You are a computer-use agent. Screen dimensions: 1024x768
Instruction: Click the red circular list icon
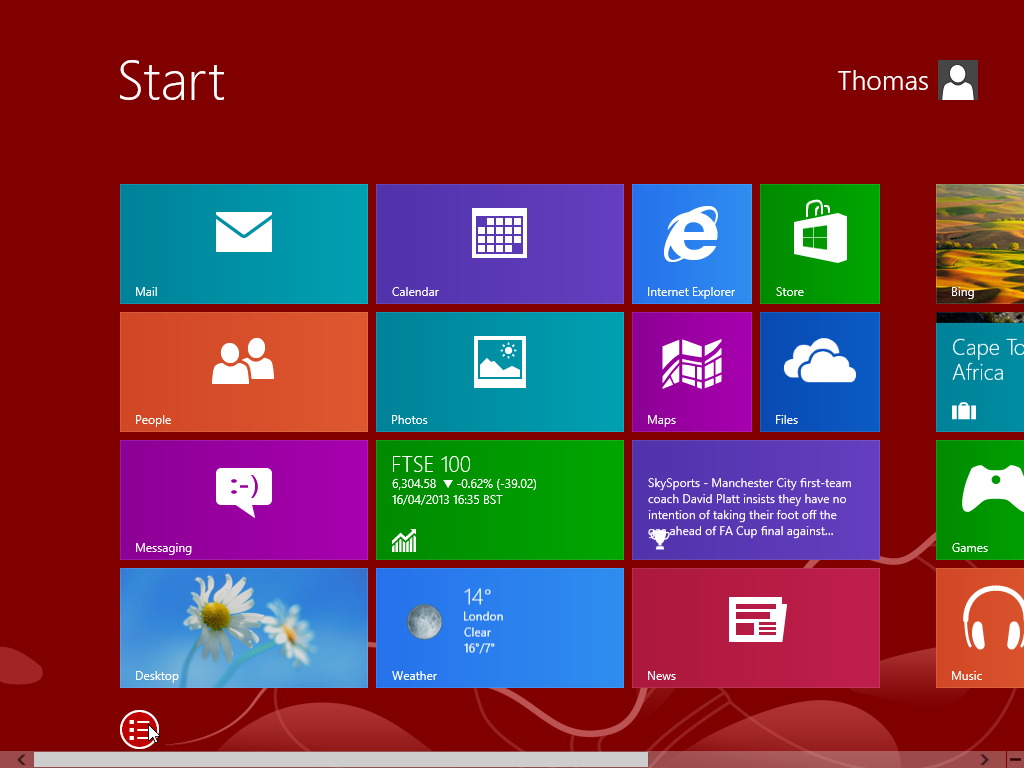139,729
